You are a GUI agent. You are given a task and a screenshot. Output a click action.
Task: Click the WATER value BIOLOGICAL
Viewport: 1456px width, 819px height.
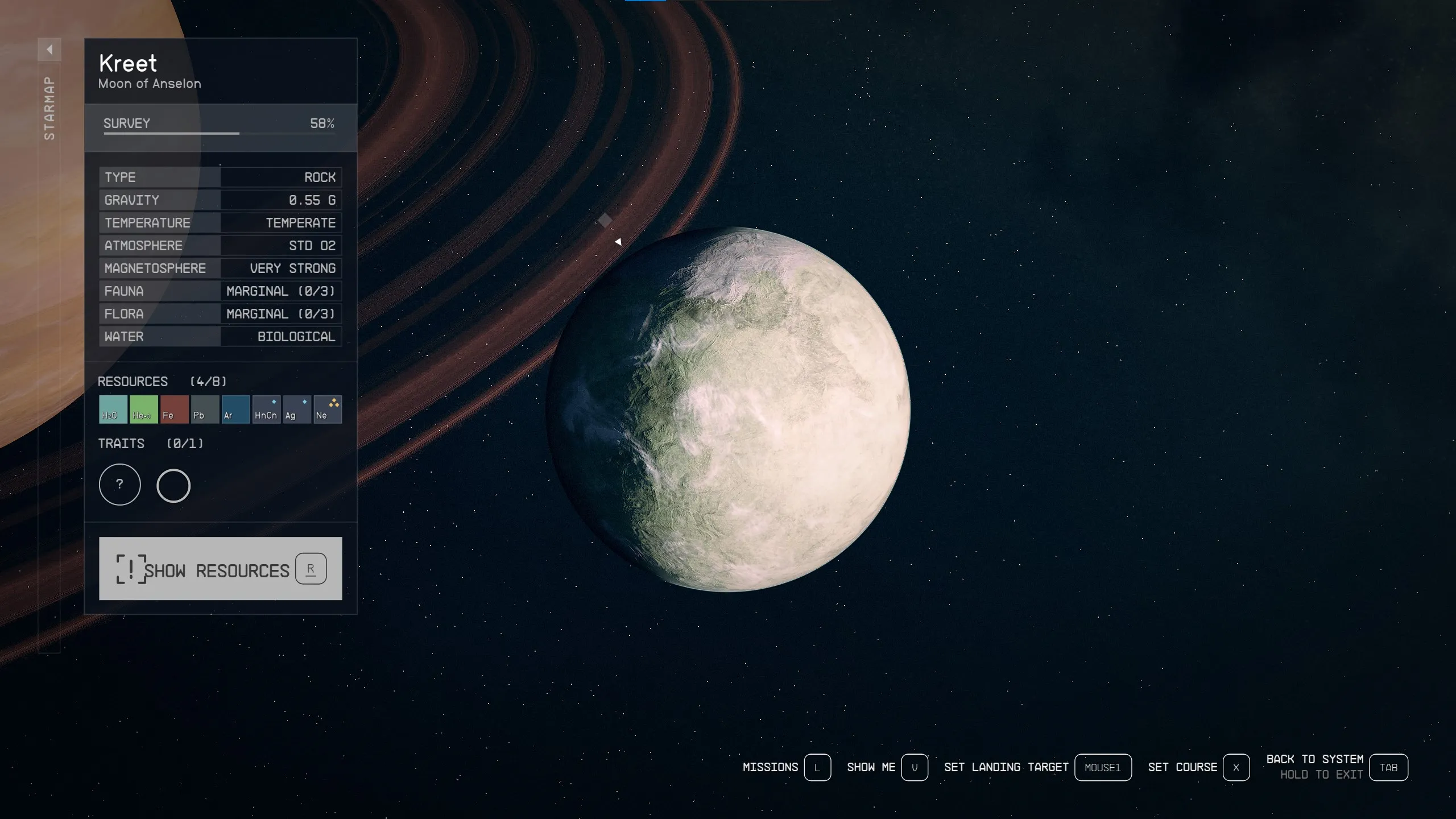pyautogui.click(x=296, y=337)
